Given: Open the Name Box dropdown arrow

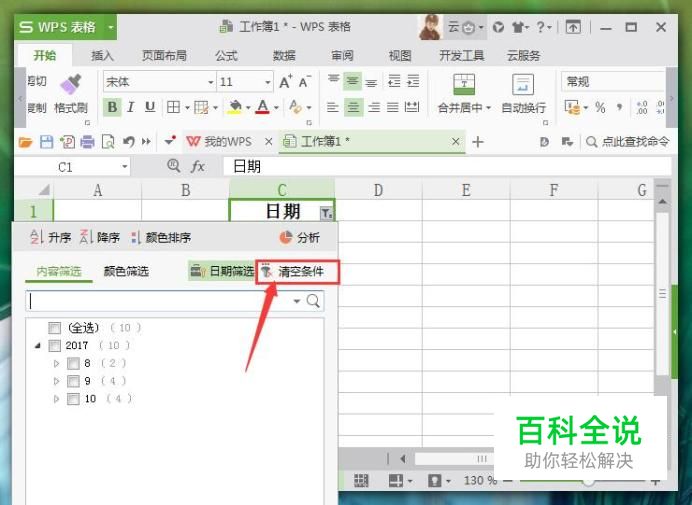Looking at the screenshot, I should 125,166.
